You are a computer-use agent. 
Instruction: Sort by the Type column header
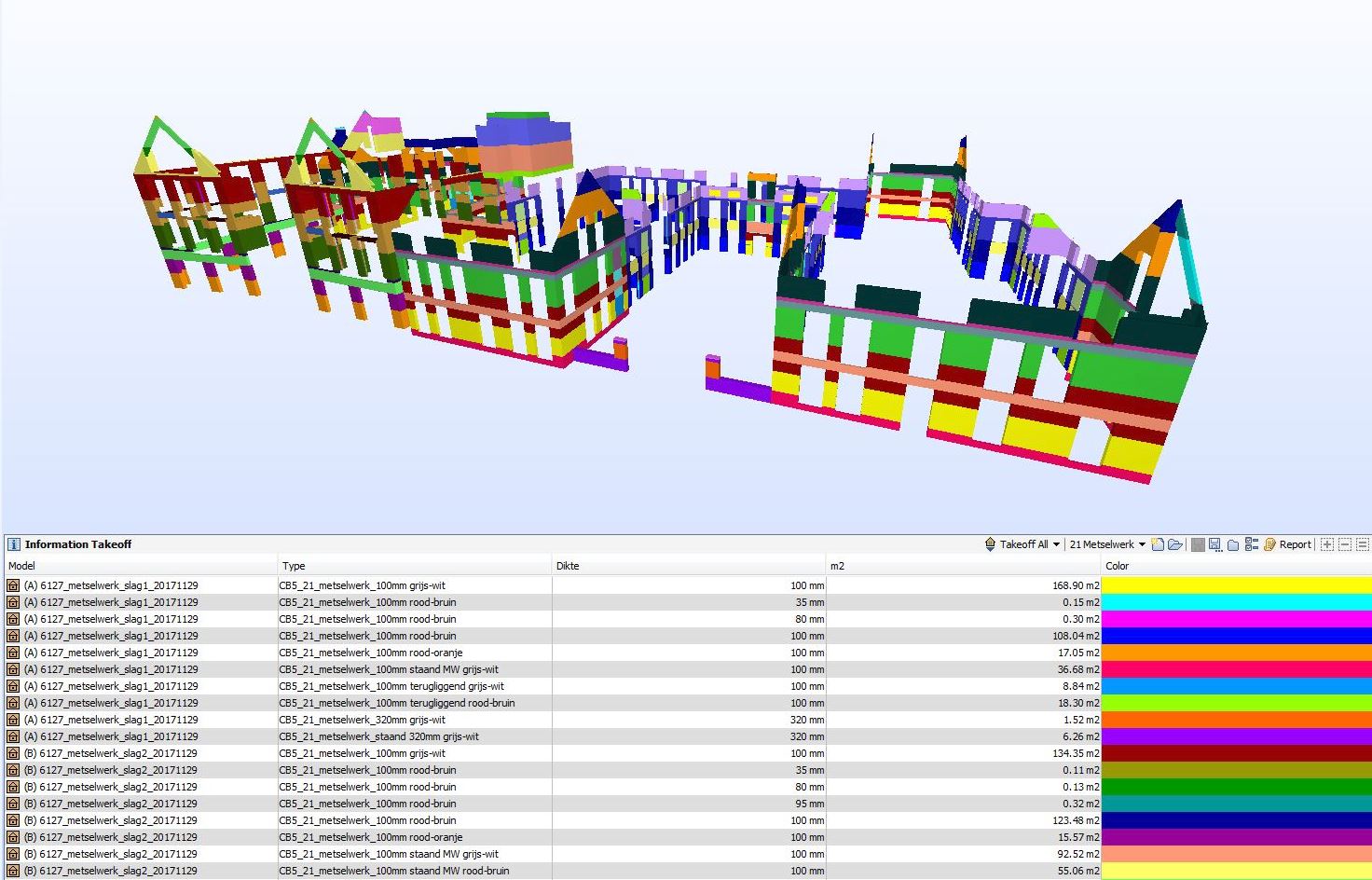(415, 566)
